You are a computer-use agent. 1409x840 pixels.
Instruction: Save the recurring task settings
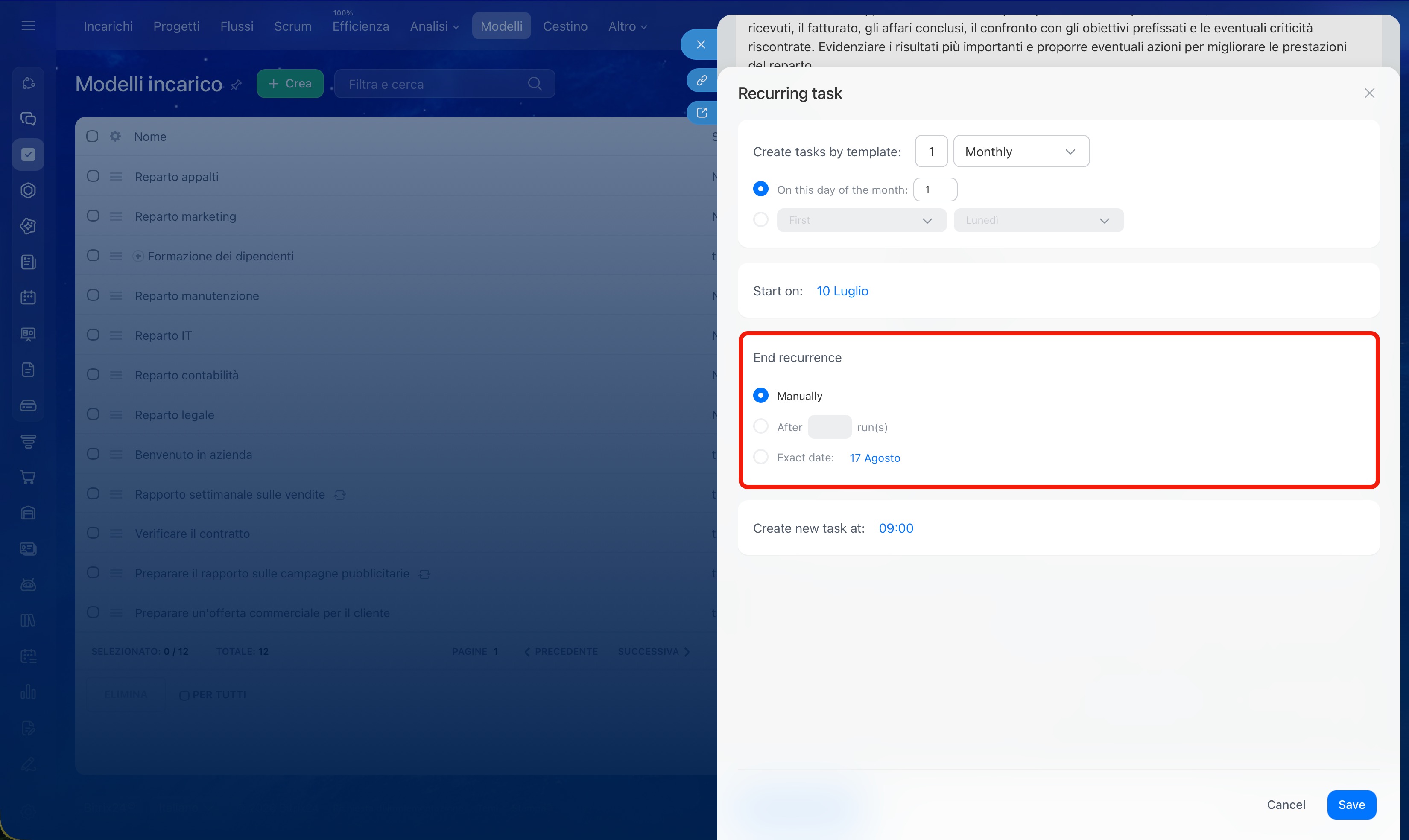click(x=1351, y=804)
